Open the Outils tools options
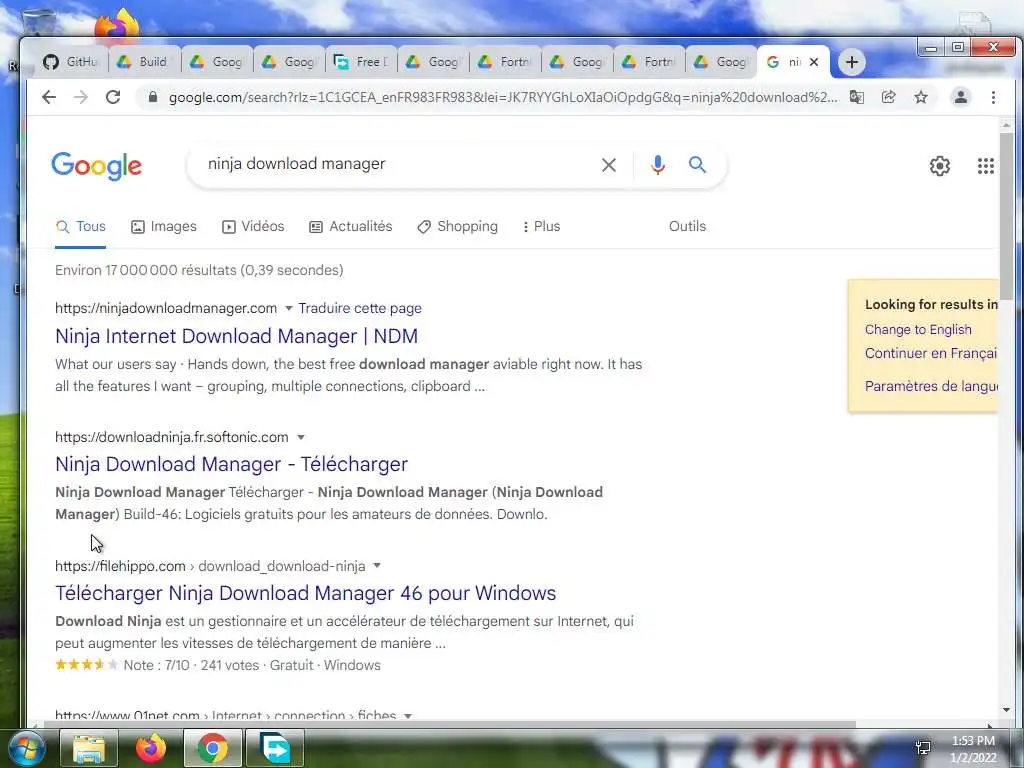The height and width of the screenshot is (768, 1024). coord(687,227)
